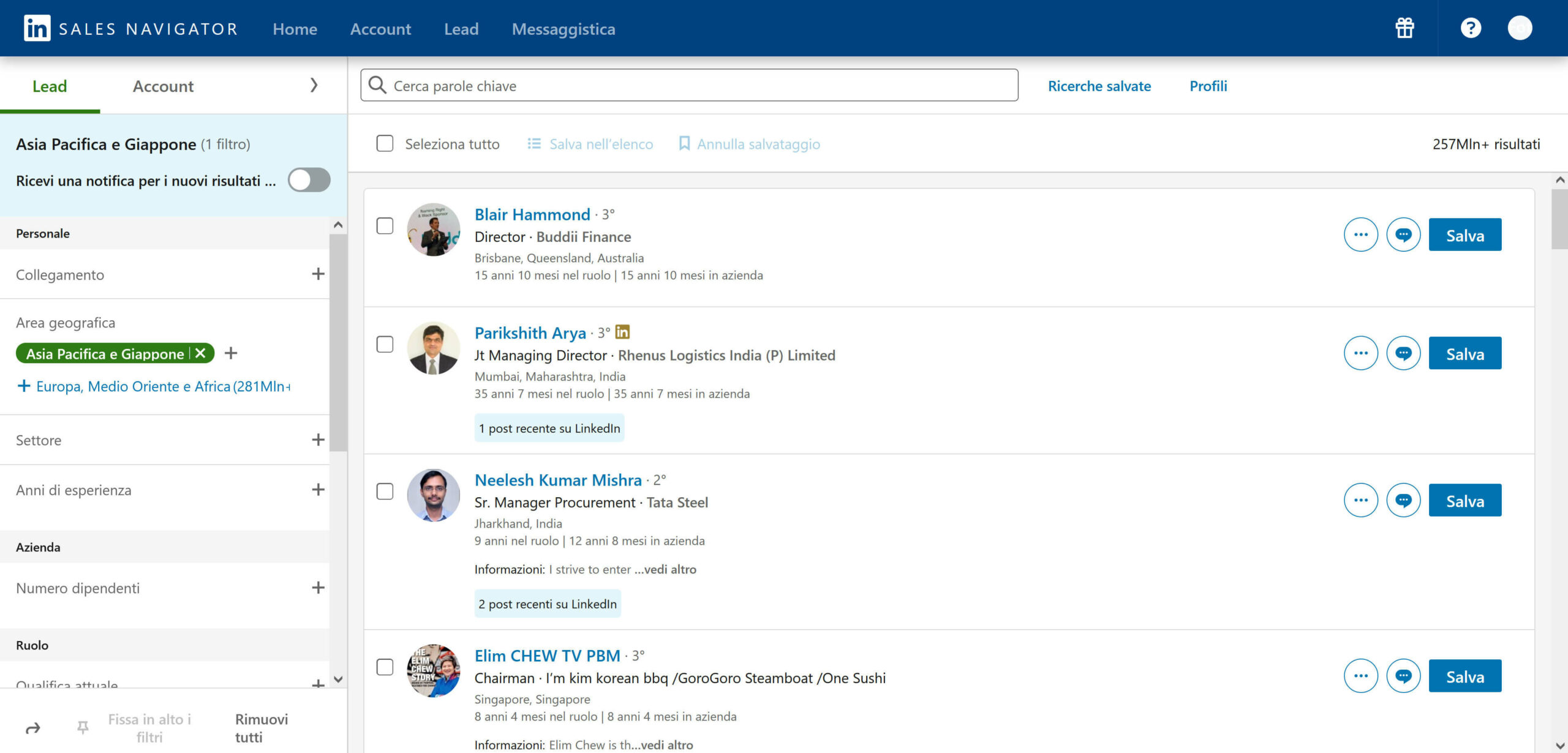Switch to the Lead filter tab
This screenshot has height=753, width=1568.
[x=50, y=86]
